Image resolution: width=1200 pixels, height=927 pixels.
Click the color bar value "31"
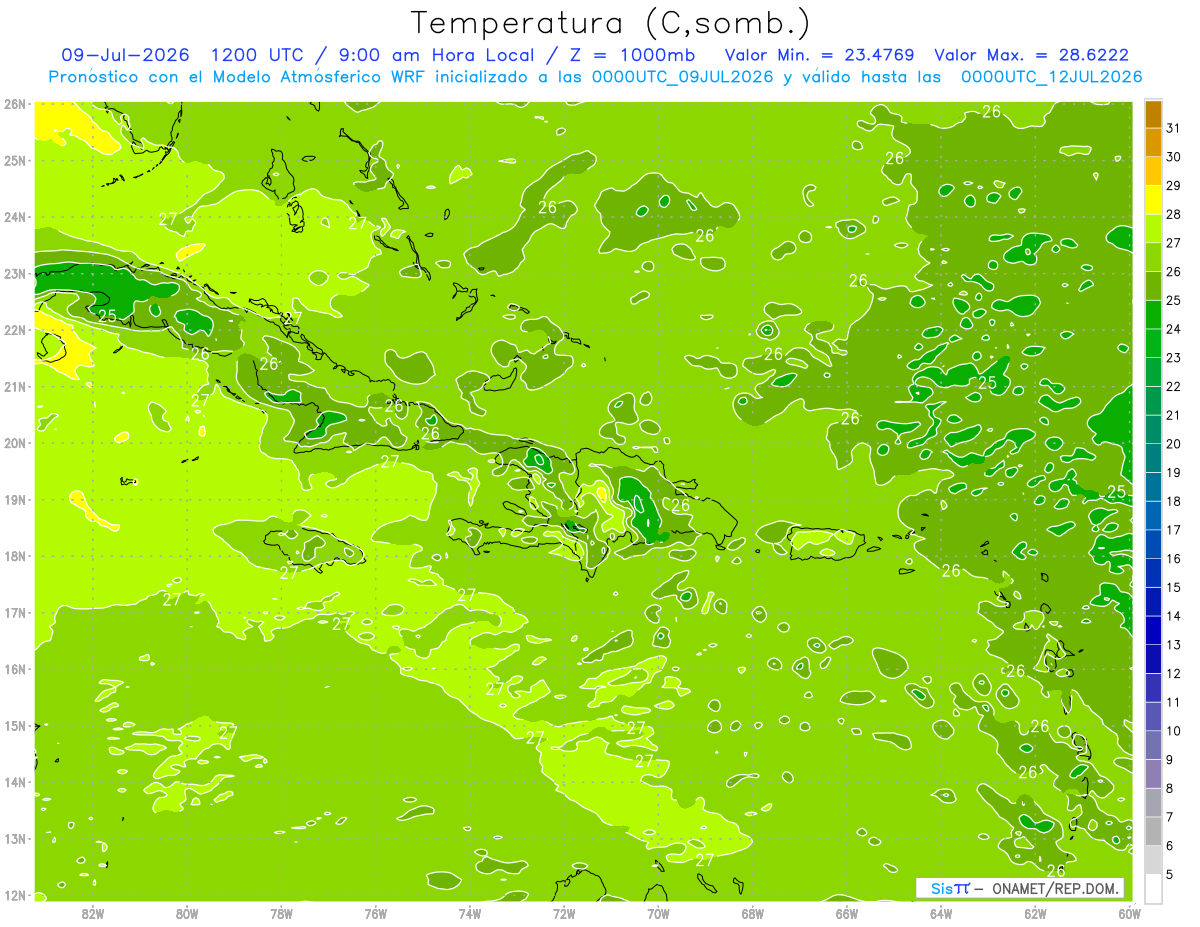click(1174, 128)
